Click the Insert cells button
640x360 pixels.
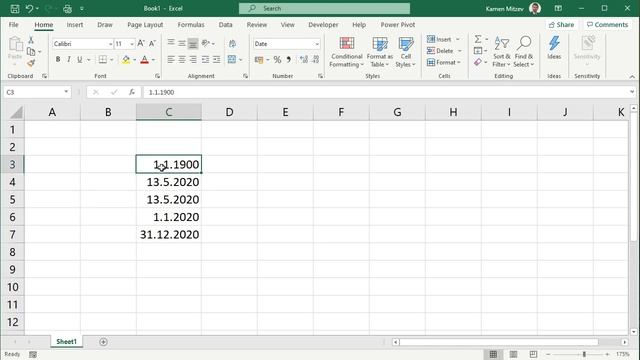(443, 39)
